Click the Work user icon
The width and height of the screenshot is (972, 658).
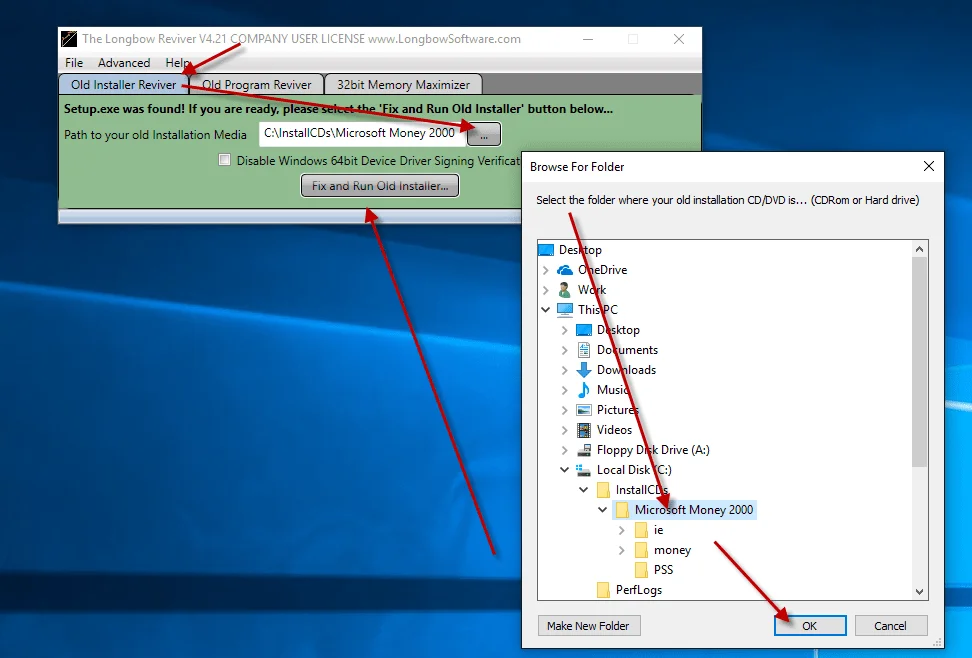pos(565,290)
